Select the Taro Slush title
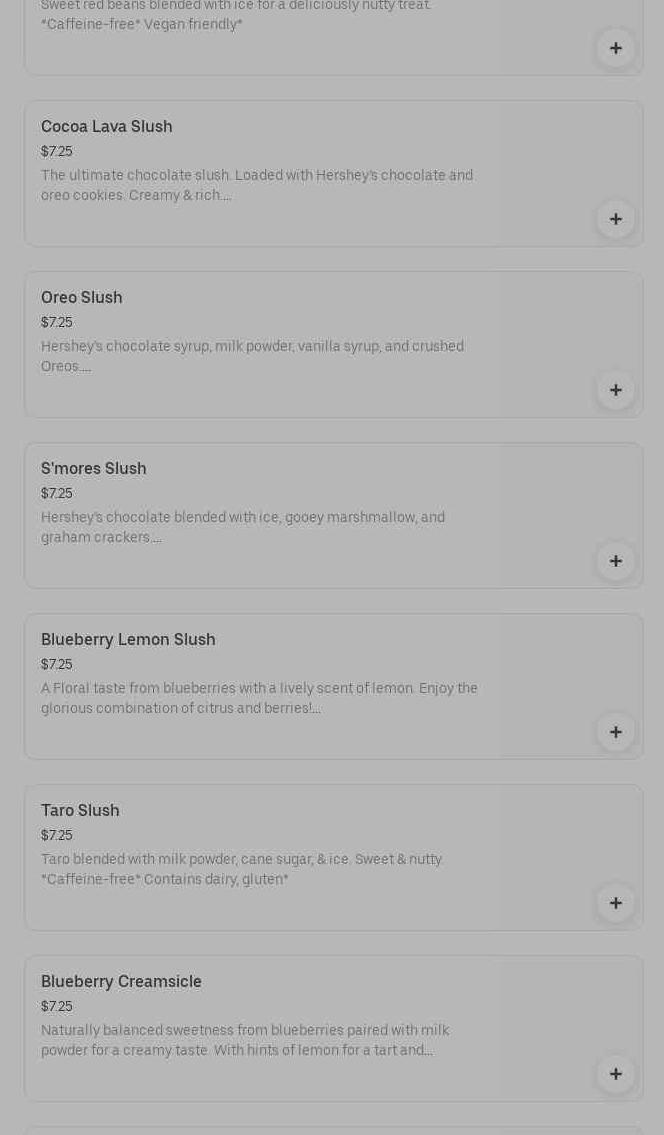The height and width of the screenshot is (1135, 664). click(x=80, y=811)
